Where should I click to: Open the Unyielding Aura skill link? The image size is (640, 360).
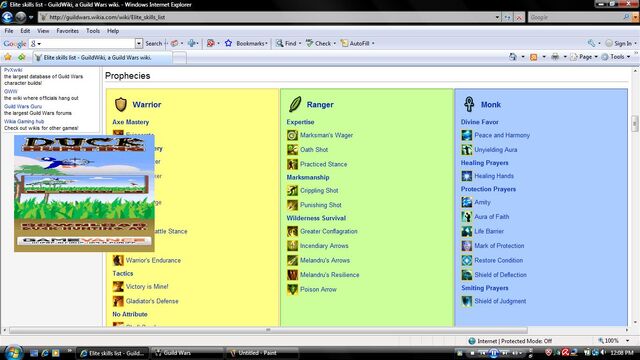[x=496, y=150]
